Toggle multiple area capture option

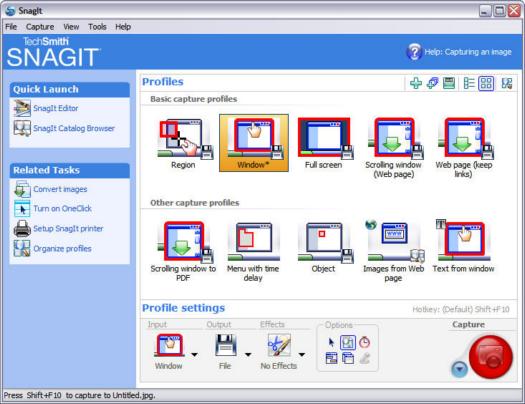tap(348, 358)
